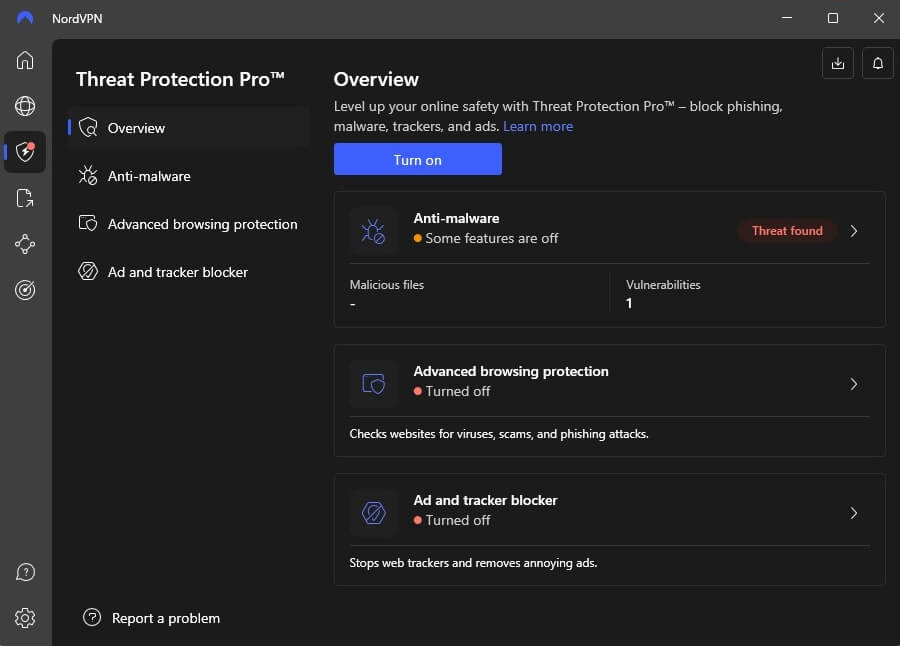Click the Advanced browsing protection card icon
The width and height of the screenshot is (900, 646).
[373, 384]
